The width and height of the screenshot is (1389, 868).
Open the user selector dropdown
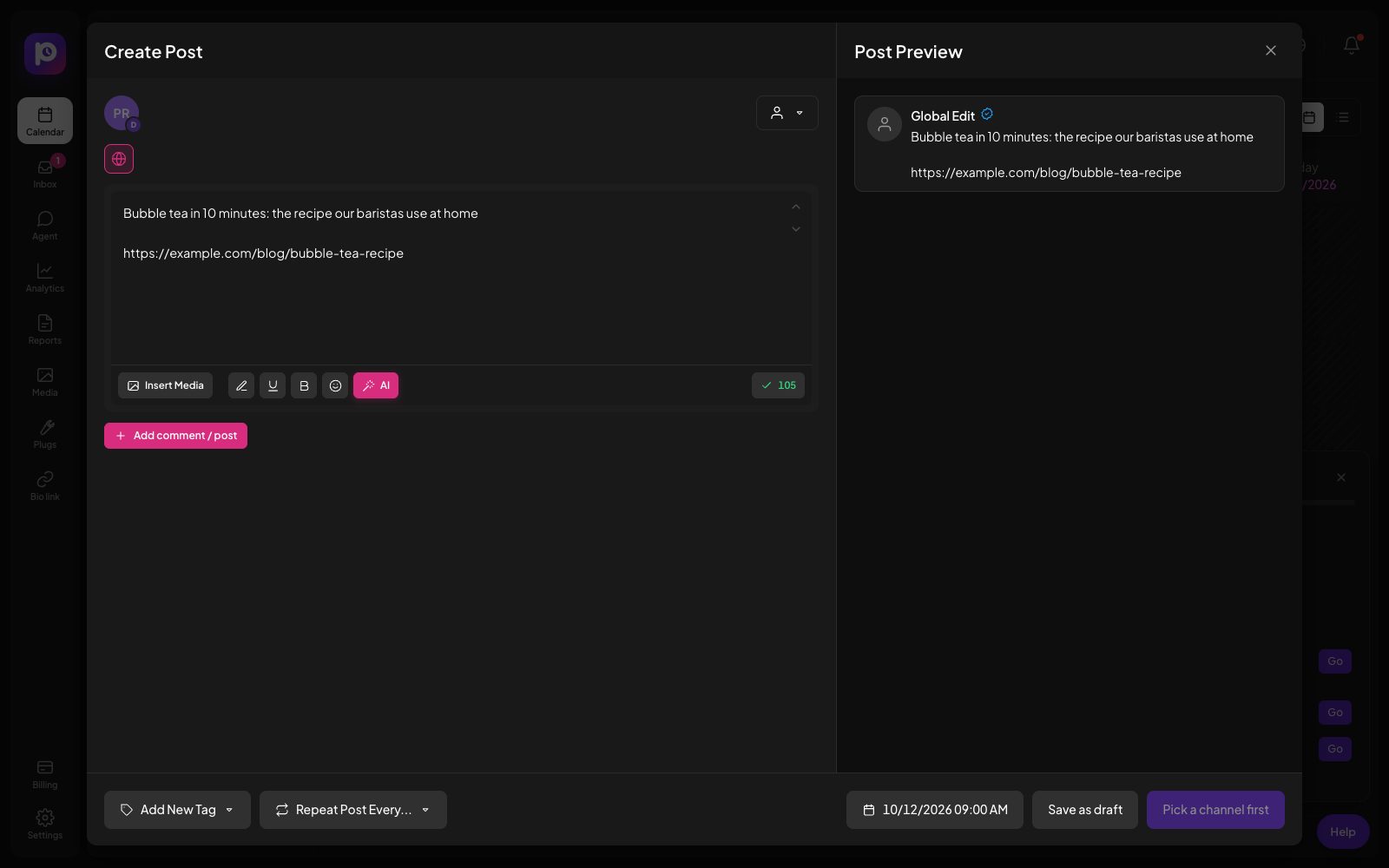point(787,113)
